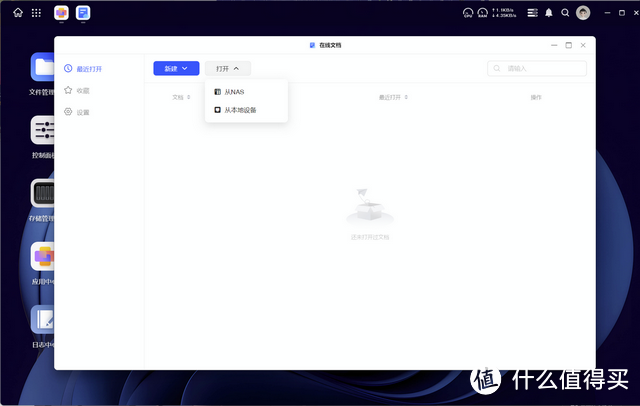Switch to App Center in taskbar

click(x=61, y=13)
